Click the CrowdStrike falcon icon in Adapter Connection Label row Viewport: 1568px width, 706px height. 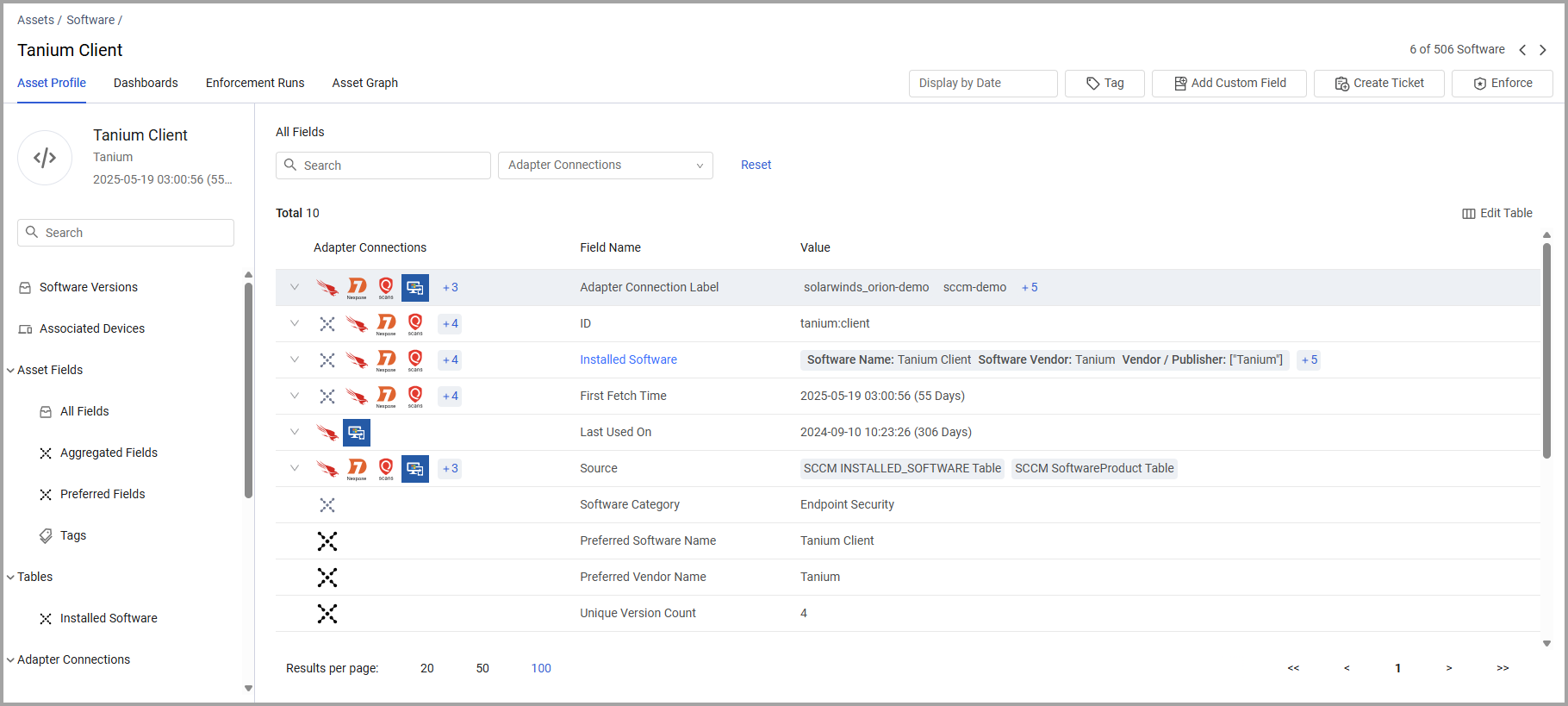coord(327,288)
